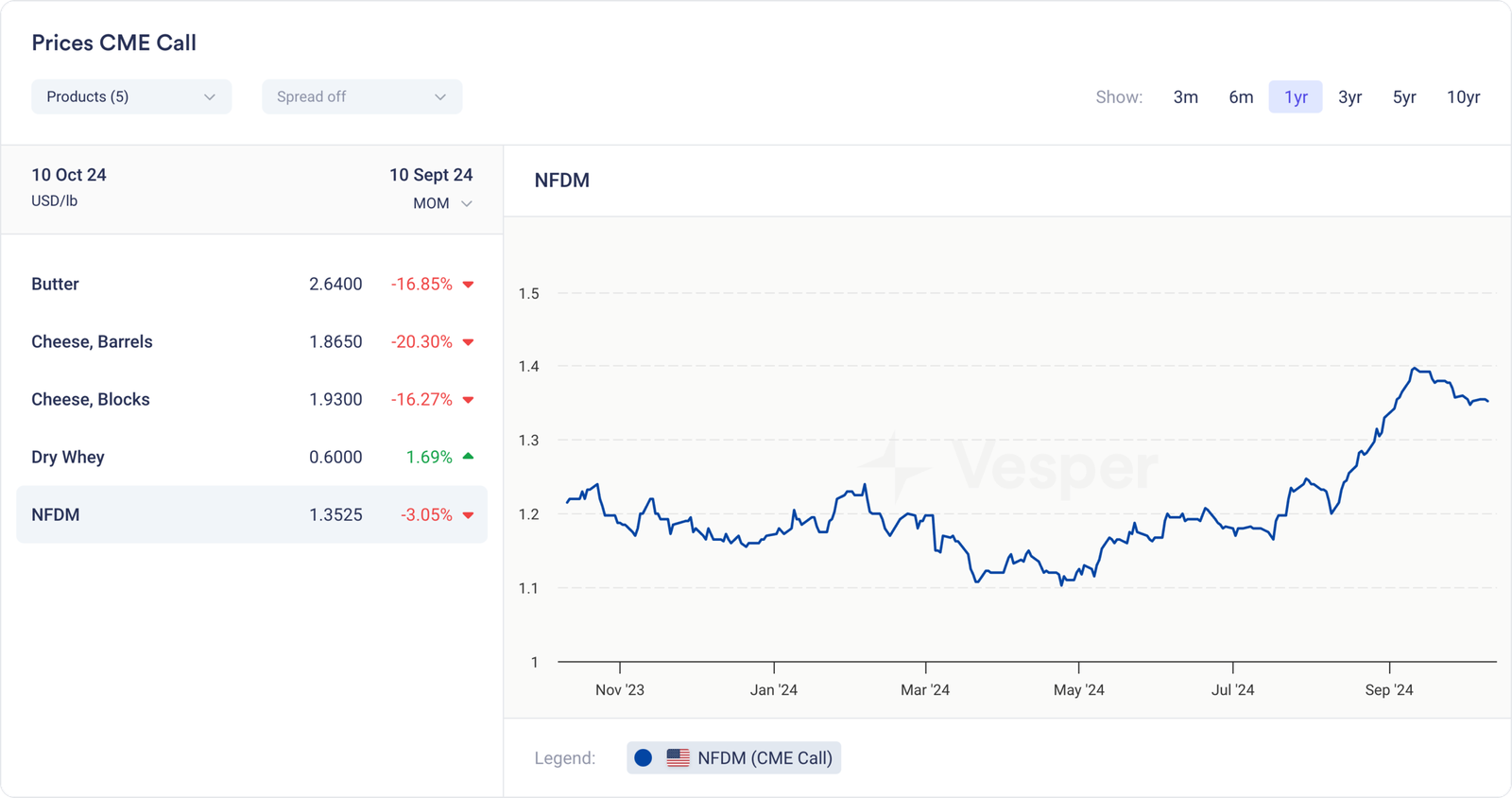
Task: Open the Products (5) dropdown
Action: coord(131,96)
